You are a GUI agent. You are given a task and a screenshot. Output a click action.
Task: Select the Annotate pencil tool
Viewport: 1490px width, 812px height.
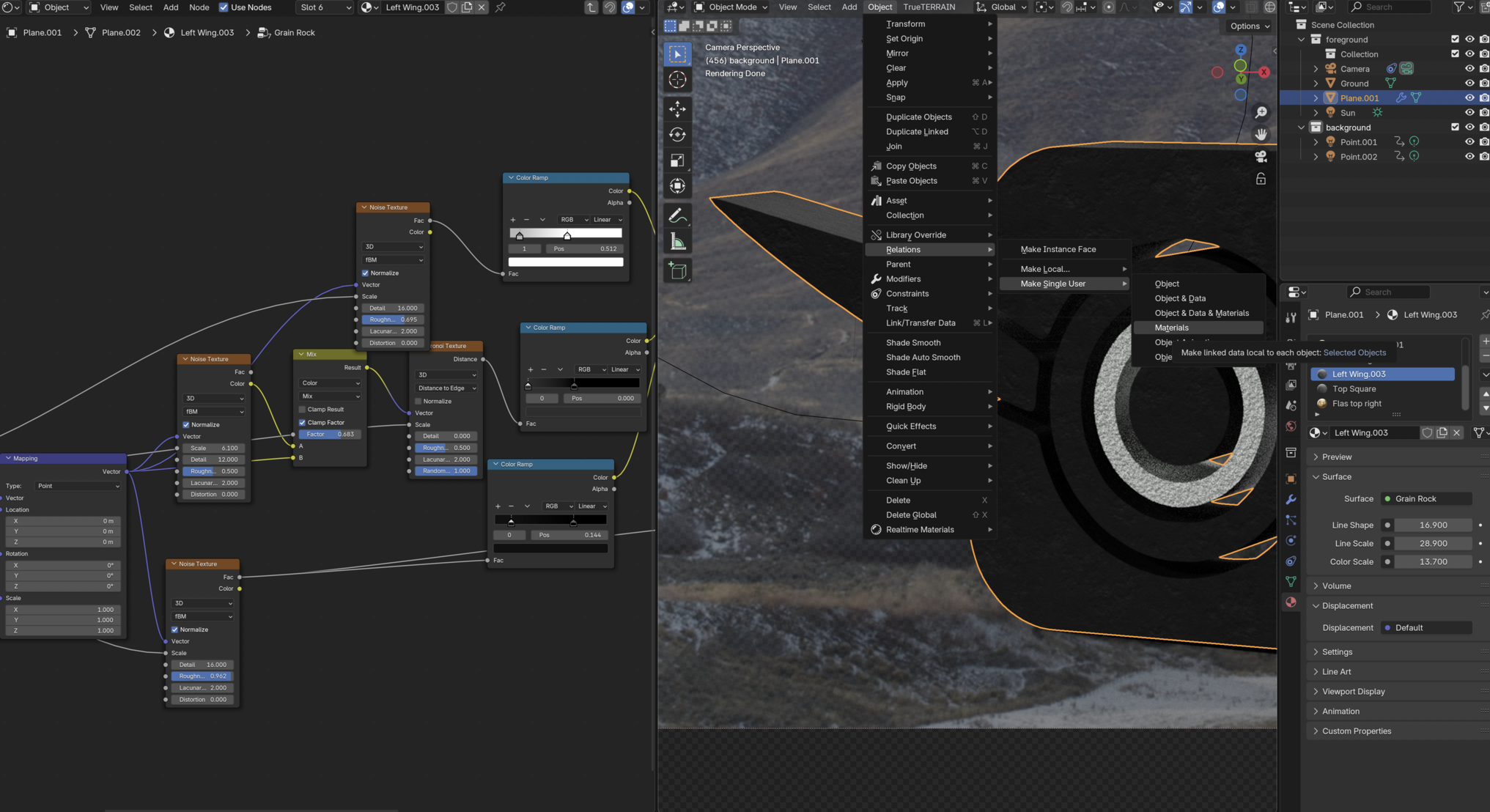pyautogui.click(x=677, y=215)
